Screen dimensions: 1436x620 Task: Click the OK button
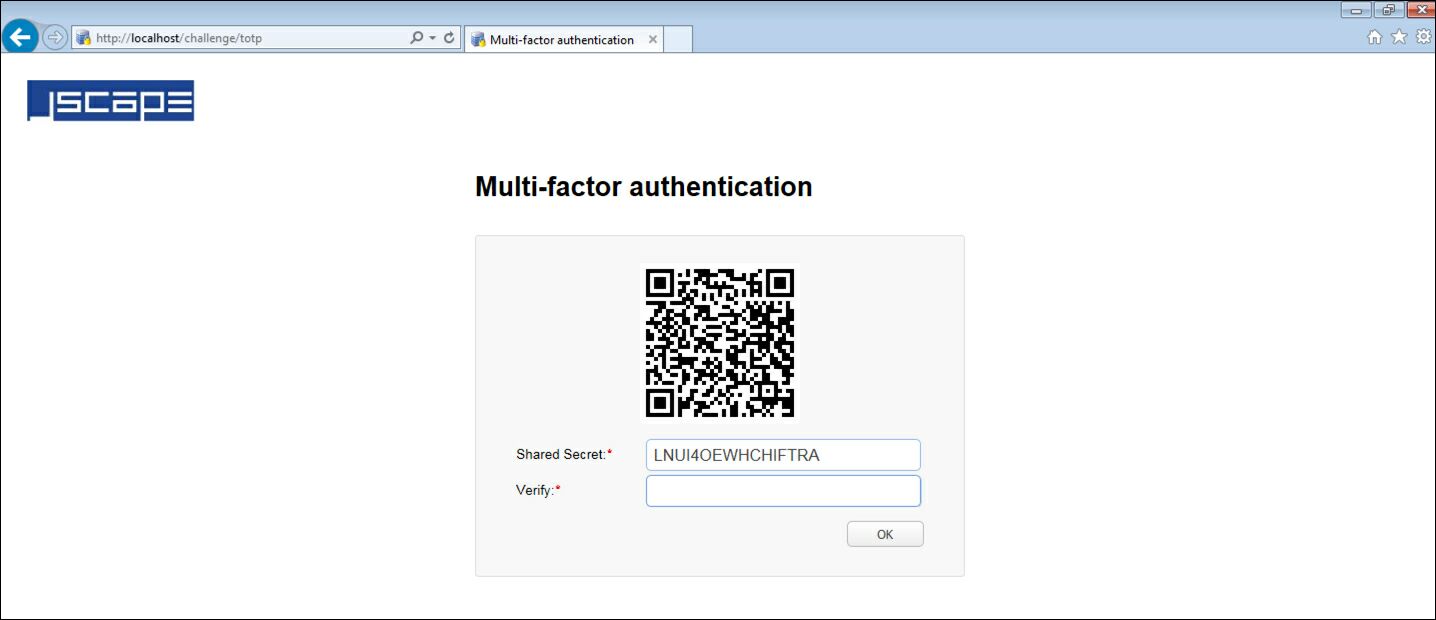(x=885, y=534)
